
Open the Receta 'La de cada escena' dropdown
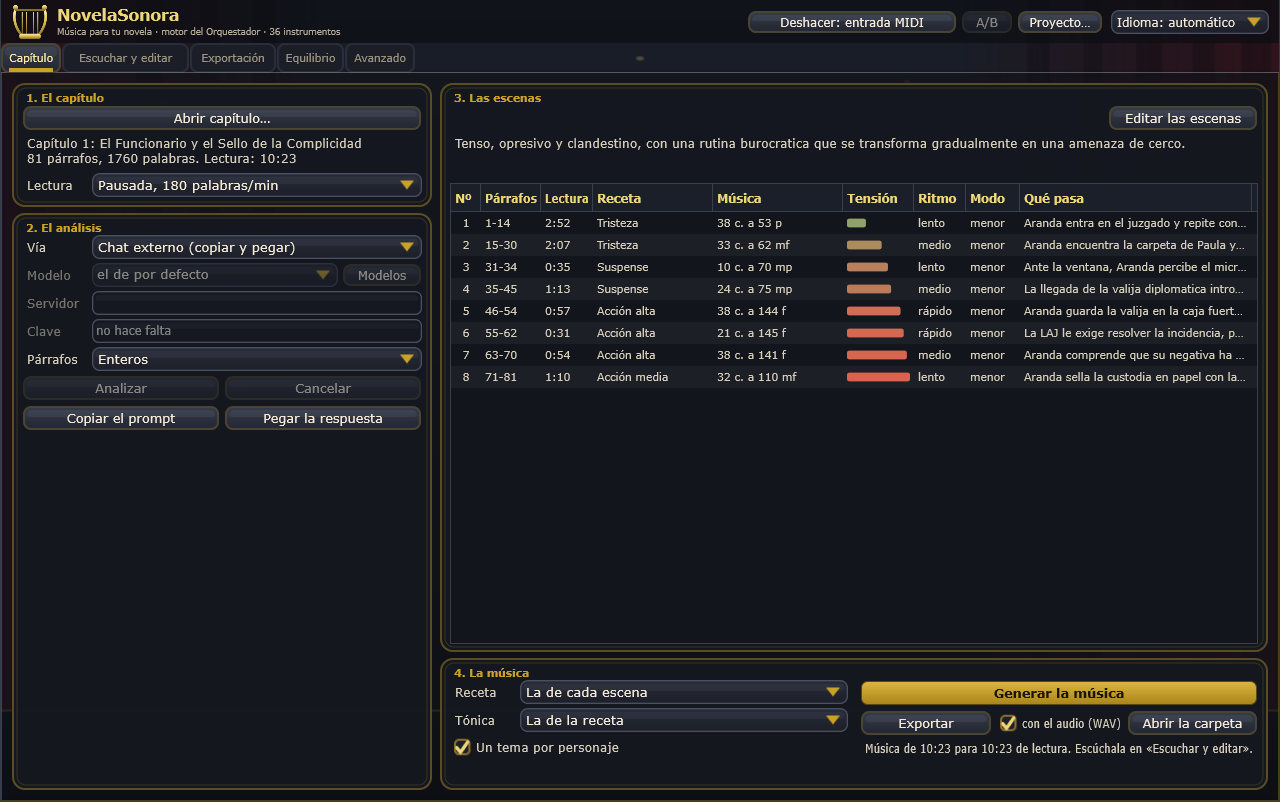[684, 692]
